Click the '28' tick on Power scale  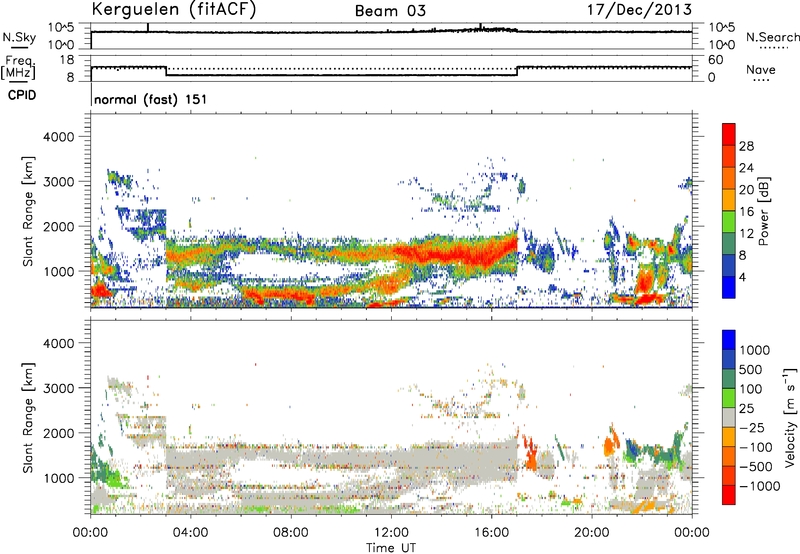pos(746,146)
